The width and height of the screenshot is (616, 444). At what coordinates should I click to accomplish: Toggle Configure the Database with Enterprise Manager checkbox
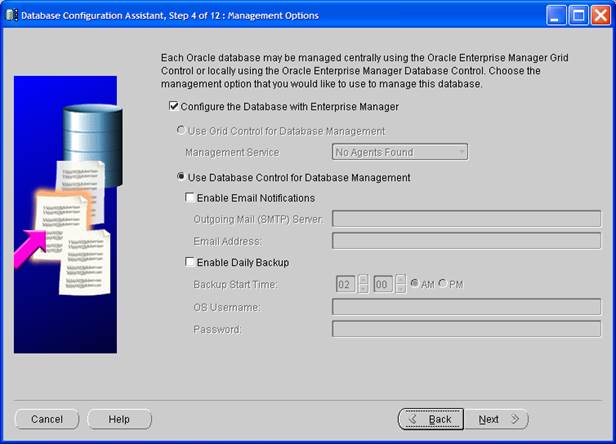click(x=174, y=106)
